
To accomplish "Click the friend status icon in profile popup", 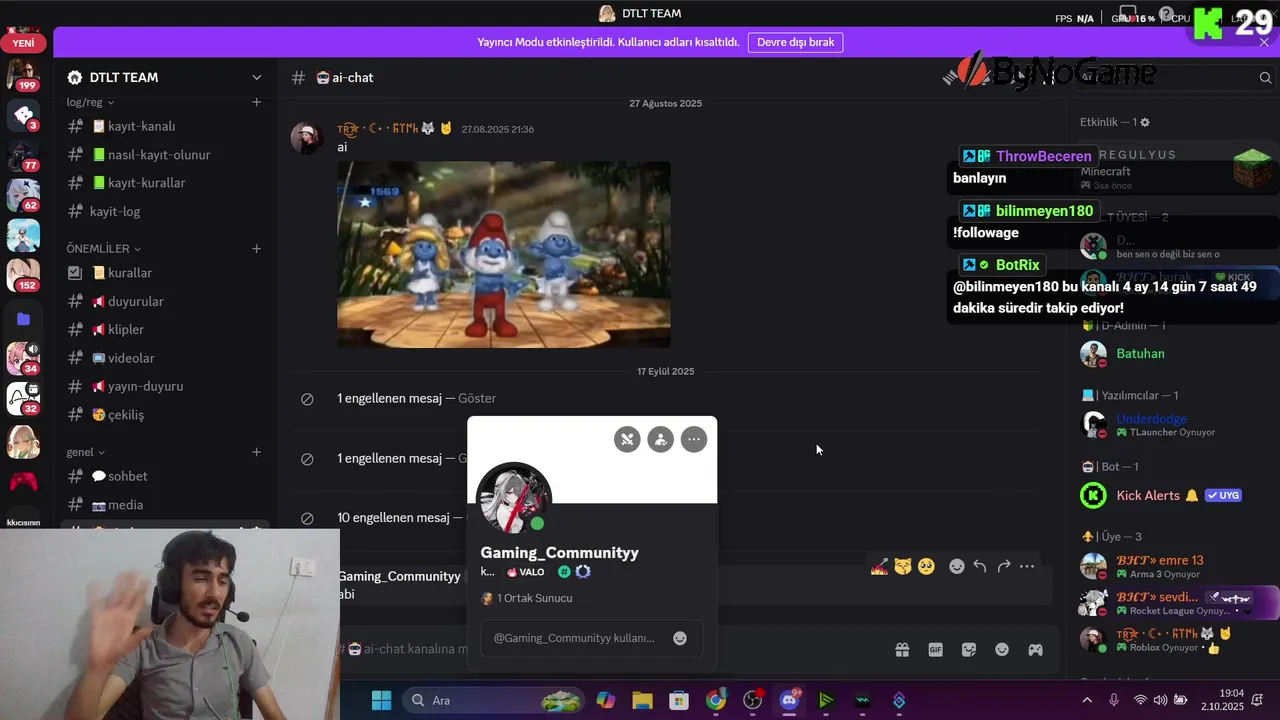I will coord(660,439).
